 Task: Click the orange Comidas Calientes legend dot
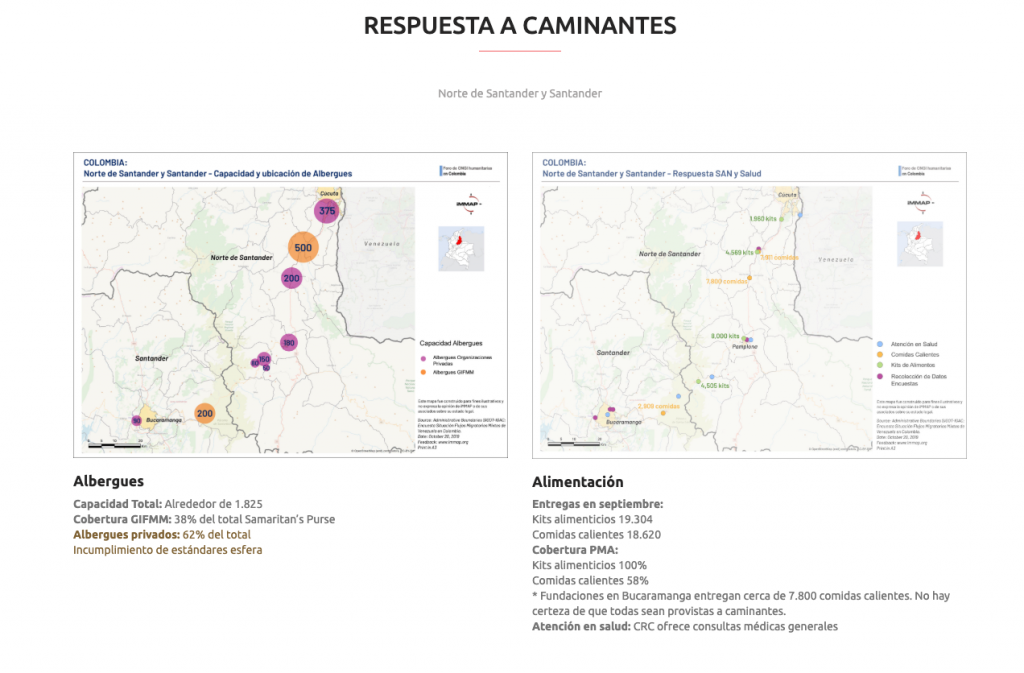pyautogui.click(x=880, y=354)
